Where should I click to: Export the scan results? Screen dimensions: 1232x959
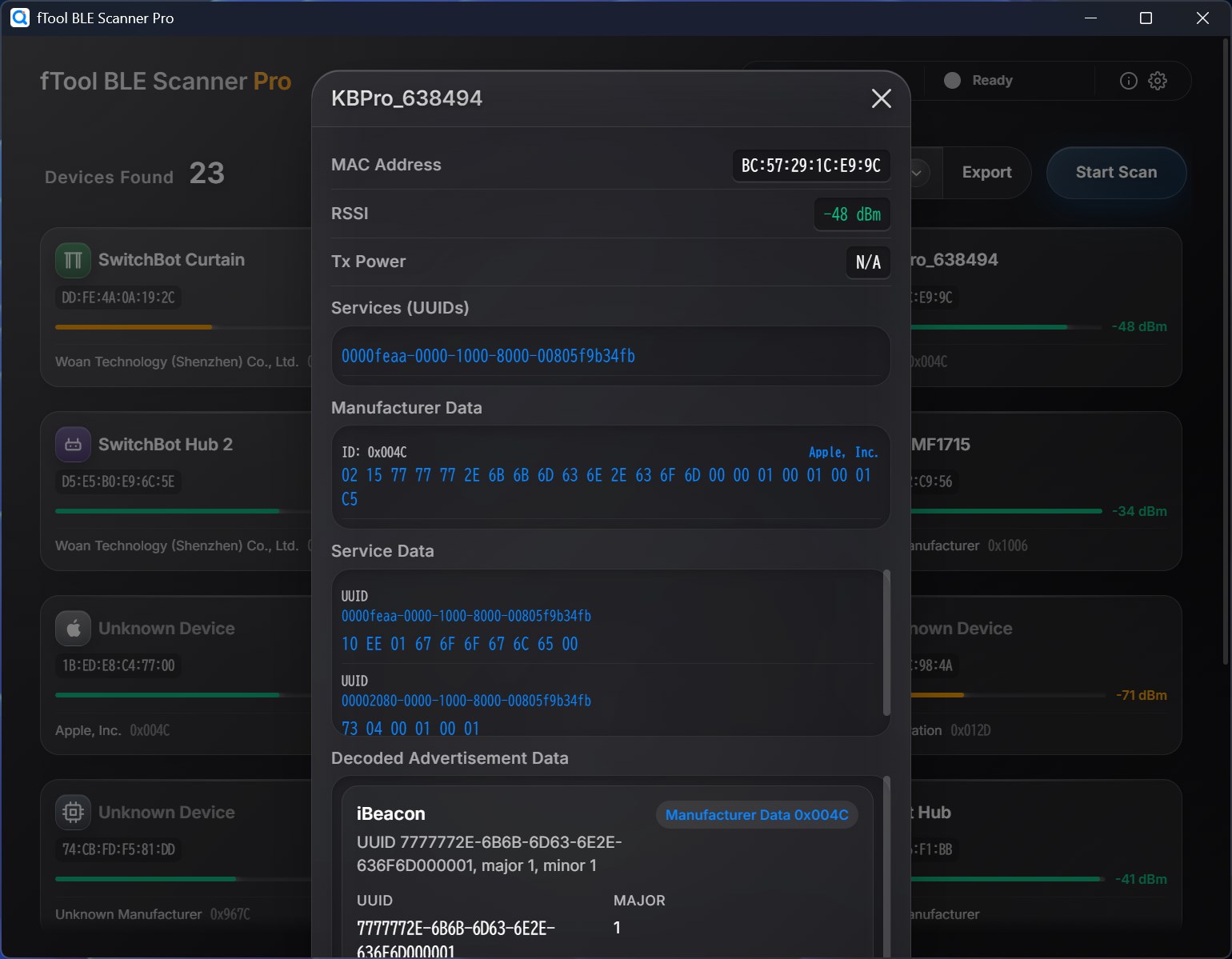click(x=987, y=172)
